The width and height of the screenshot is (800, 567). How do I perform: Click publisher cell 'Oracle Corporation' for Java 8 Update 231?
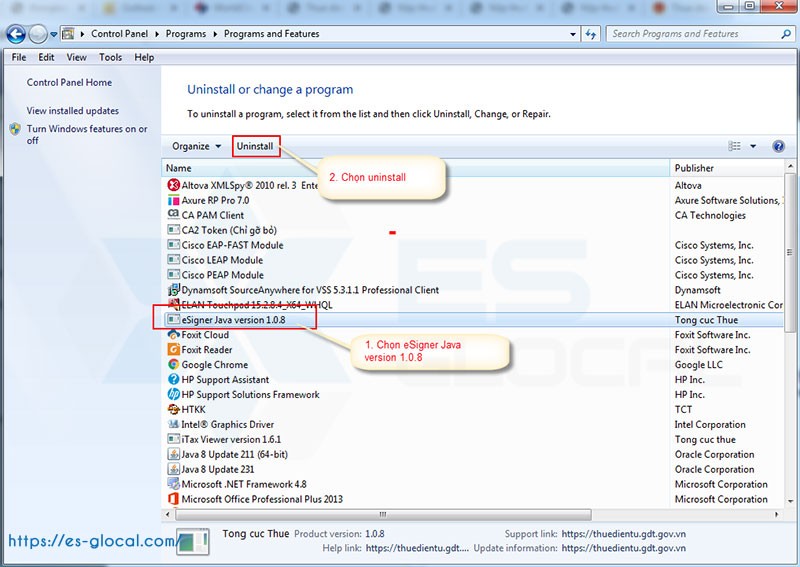tap(714, 469)
